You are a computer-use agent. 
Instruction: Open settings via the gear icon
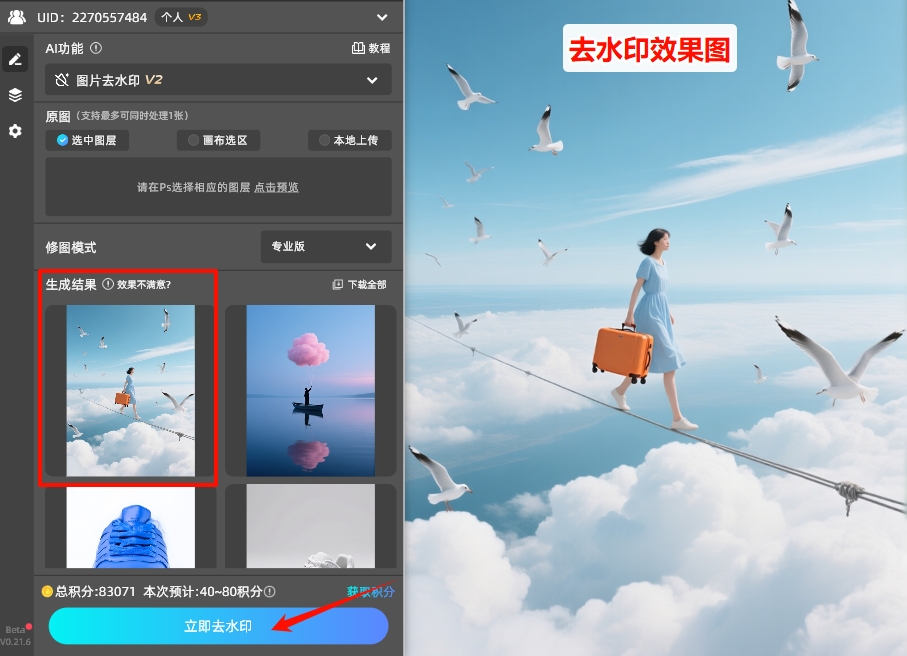(x=15, y=129)
